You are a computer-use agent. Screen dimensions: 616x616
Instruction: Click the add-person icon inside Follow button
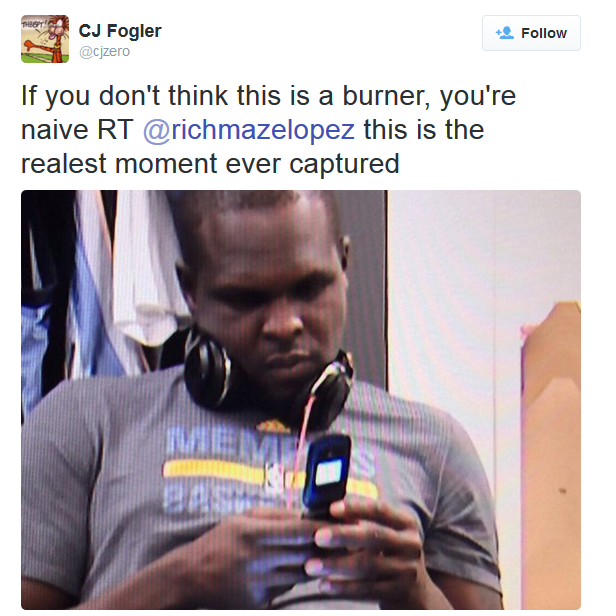pyautogui.click(x=505, y=33)
